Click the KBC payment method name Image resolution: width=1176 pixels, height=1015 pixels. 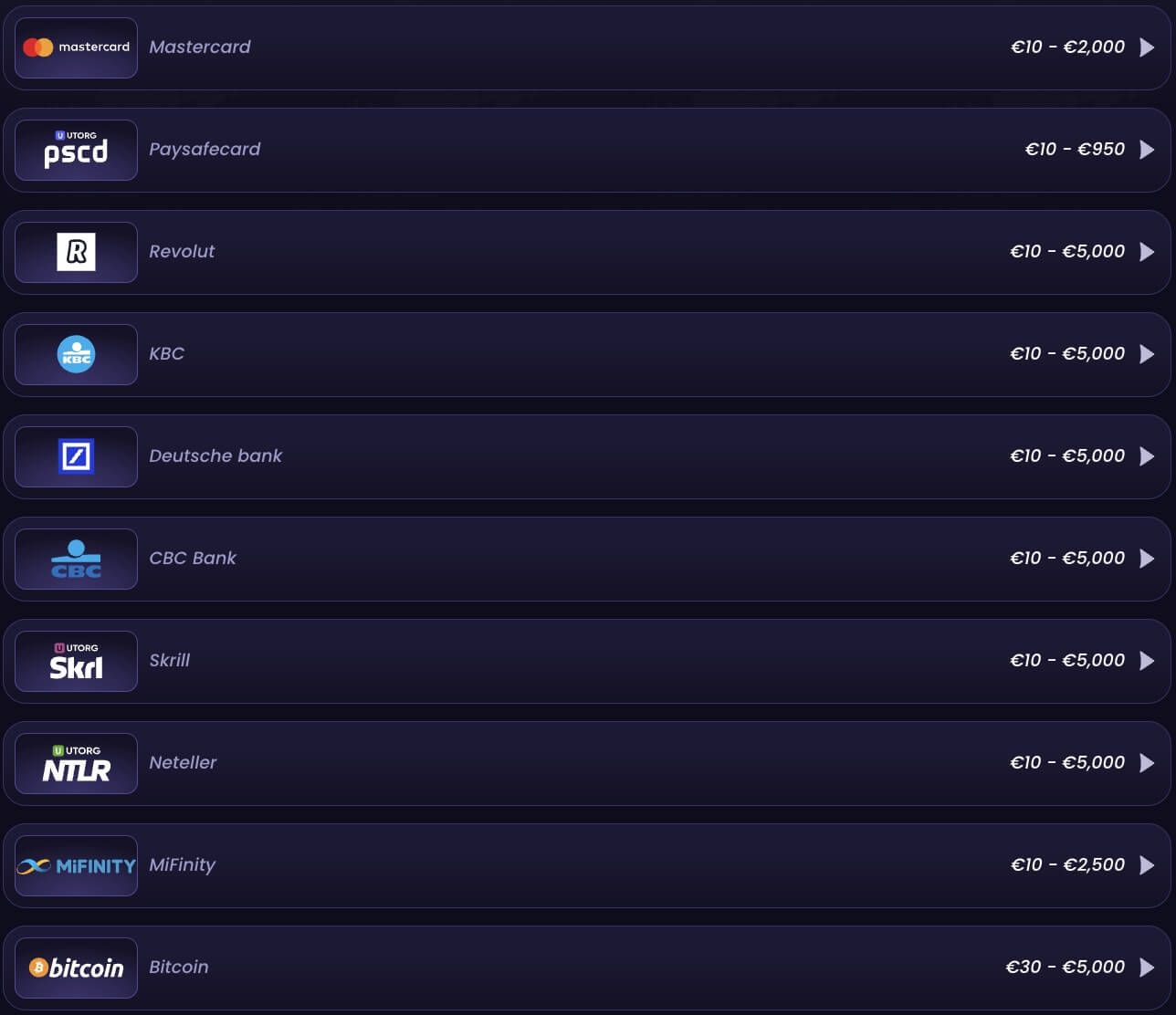coord(167,354)
